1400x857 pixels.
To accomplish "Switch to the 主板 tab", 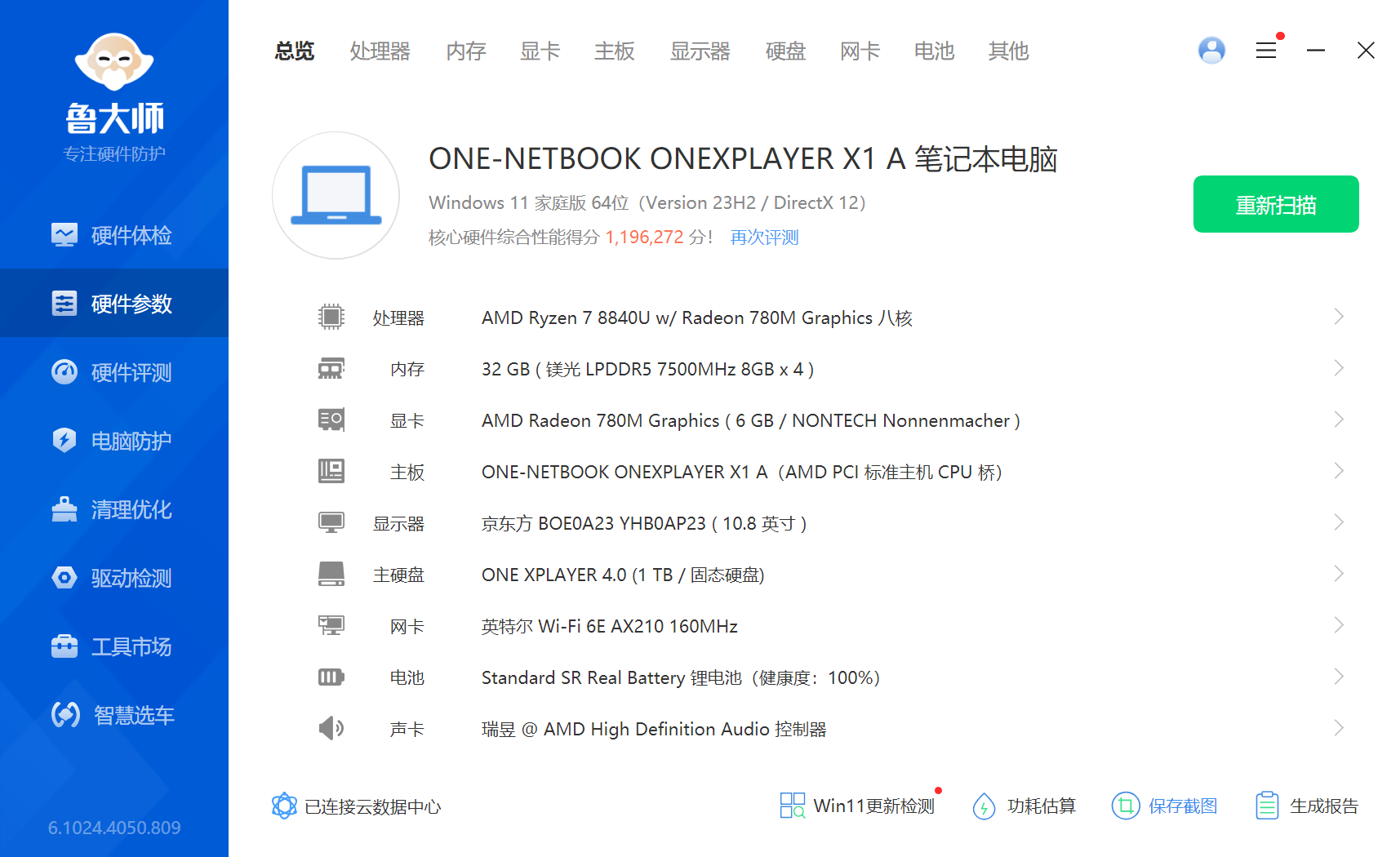I will point(615,51).
